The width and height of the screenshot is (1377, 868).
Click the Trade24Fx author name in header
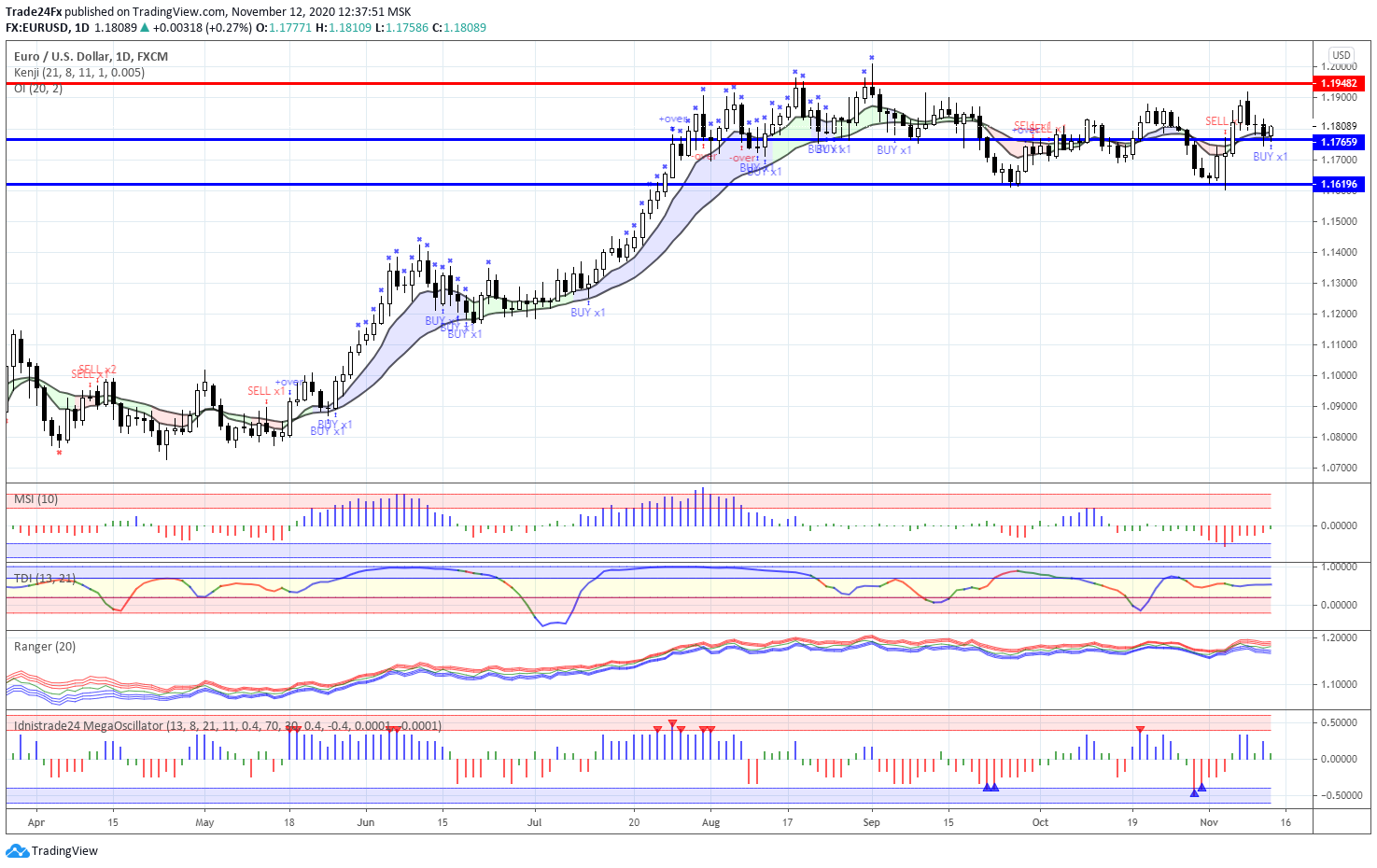(34, 12)
